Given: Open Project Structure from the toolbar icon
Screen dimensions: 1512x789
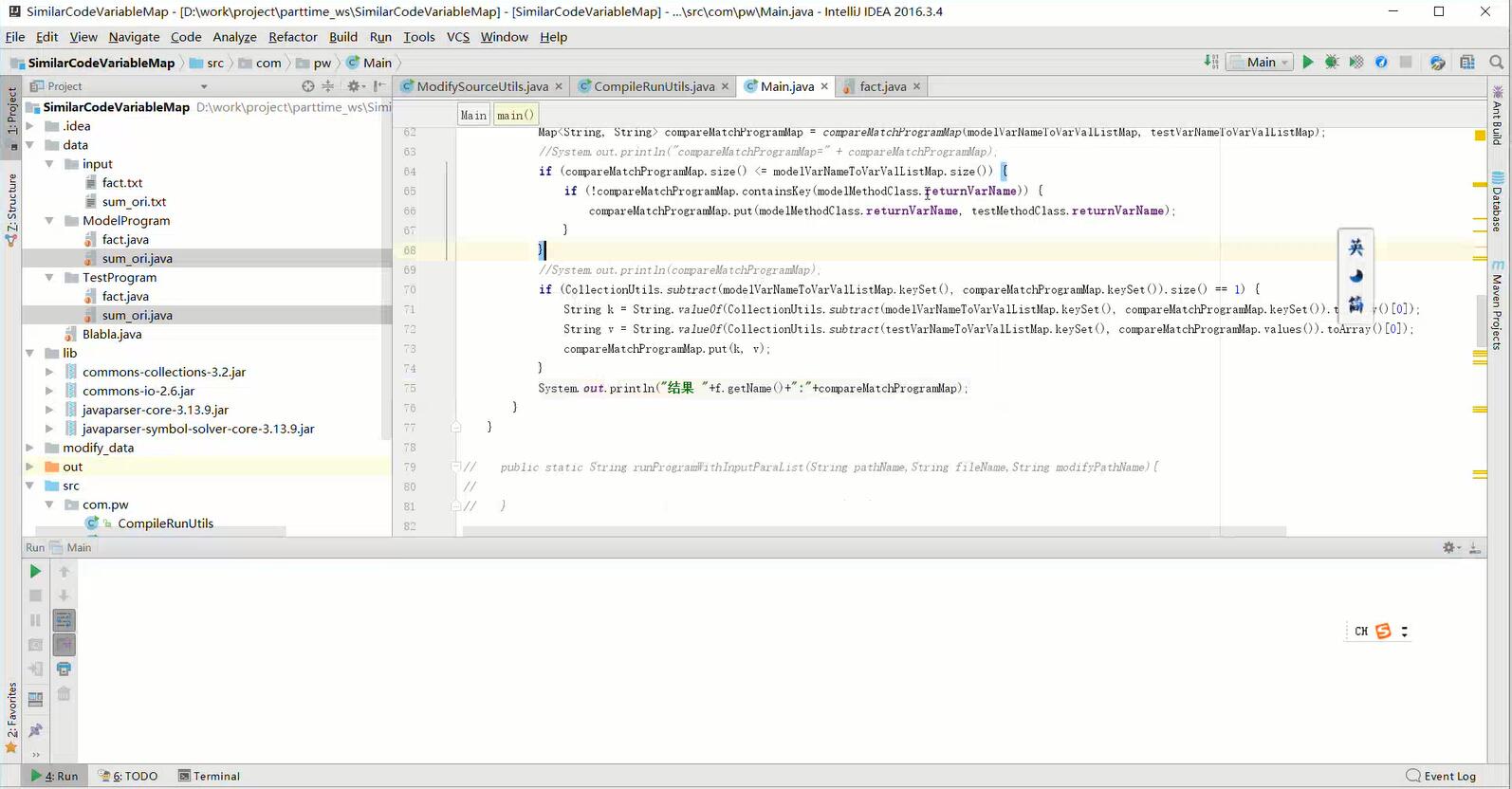Looking at the screenshot, I should pyautogui.click(x=1467, y=62).
